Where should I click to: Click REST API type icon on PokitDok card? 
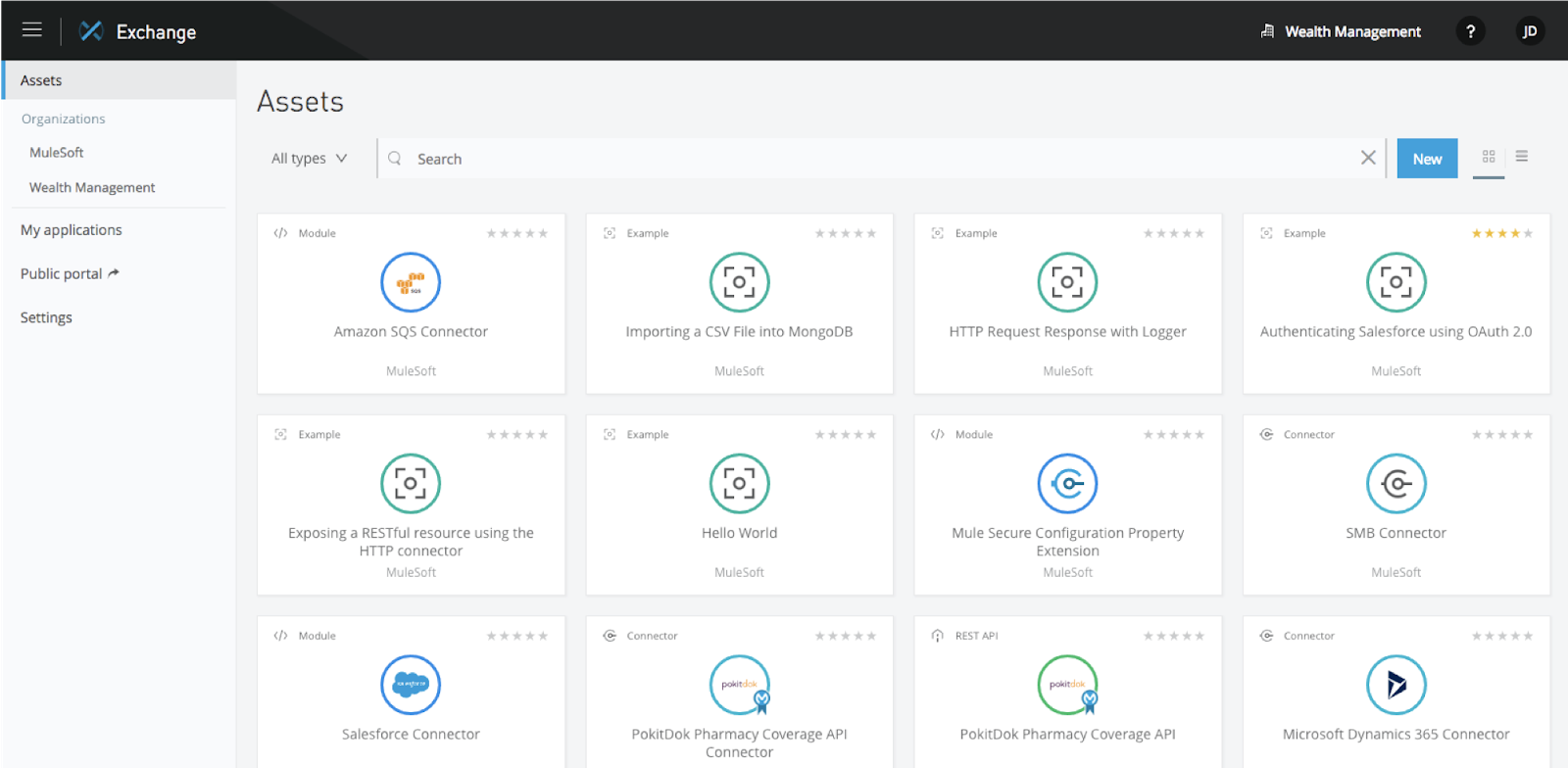938,636
